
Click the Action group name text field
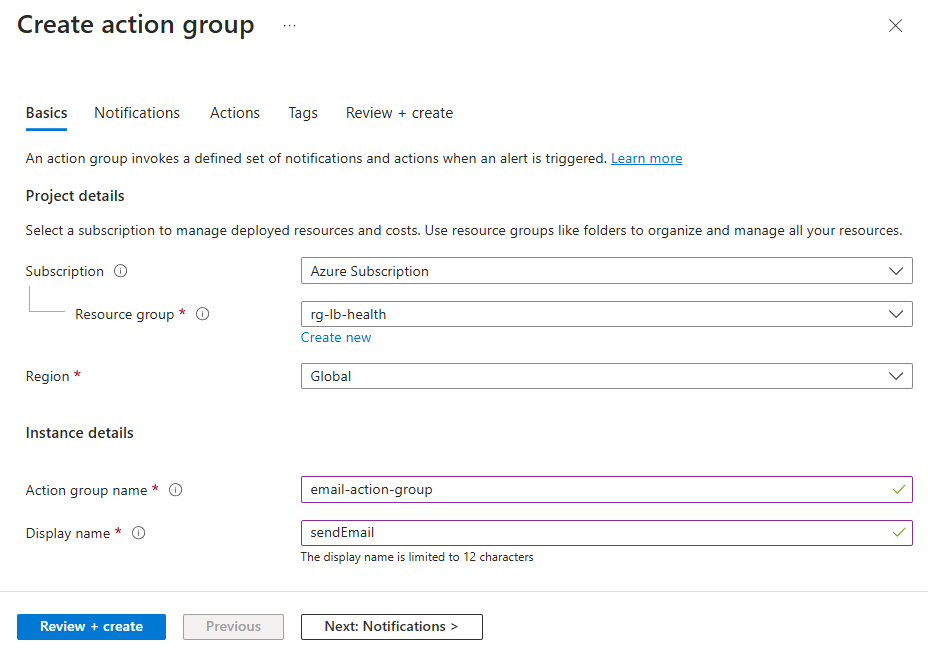pos(596,490)
